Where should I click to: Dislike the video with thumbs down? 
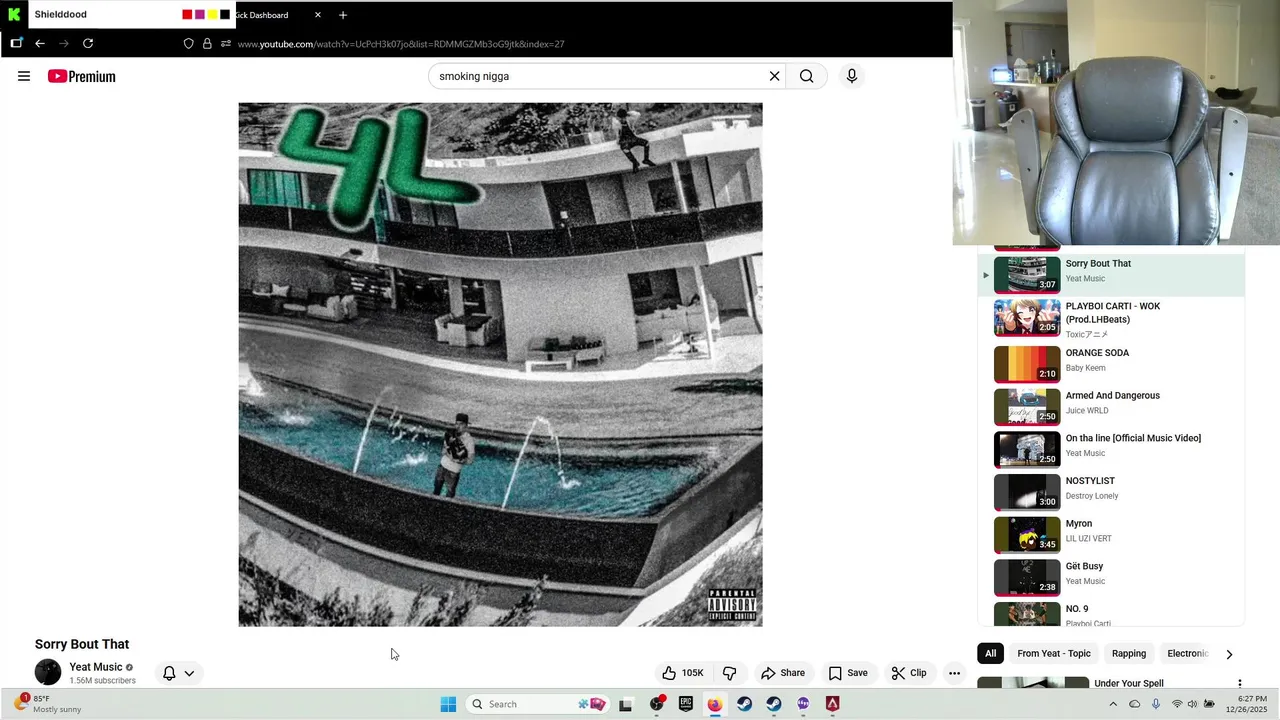point(729,673)
